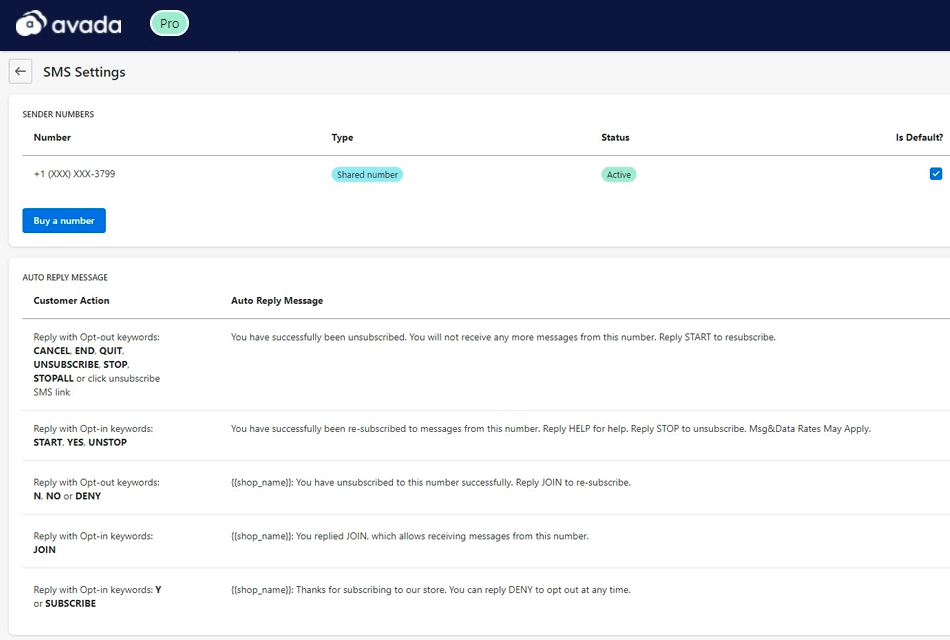The height and width of the screenshot is (640, 950).
Task: Click the Status column header
Action: [x=615, y=138]
